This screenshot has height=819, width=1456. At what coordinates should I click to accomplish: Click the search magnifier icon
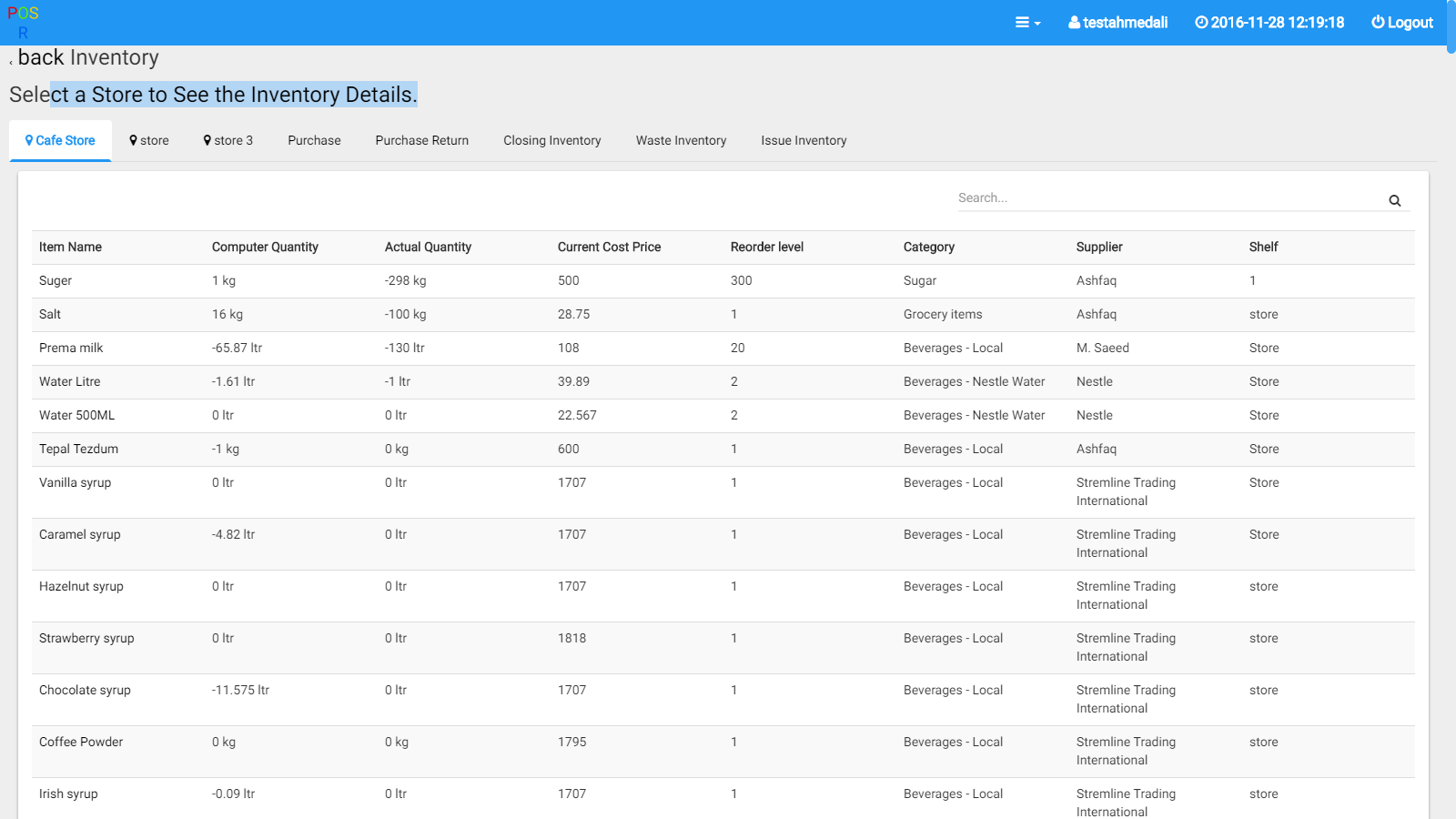click(1394, 200)
